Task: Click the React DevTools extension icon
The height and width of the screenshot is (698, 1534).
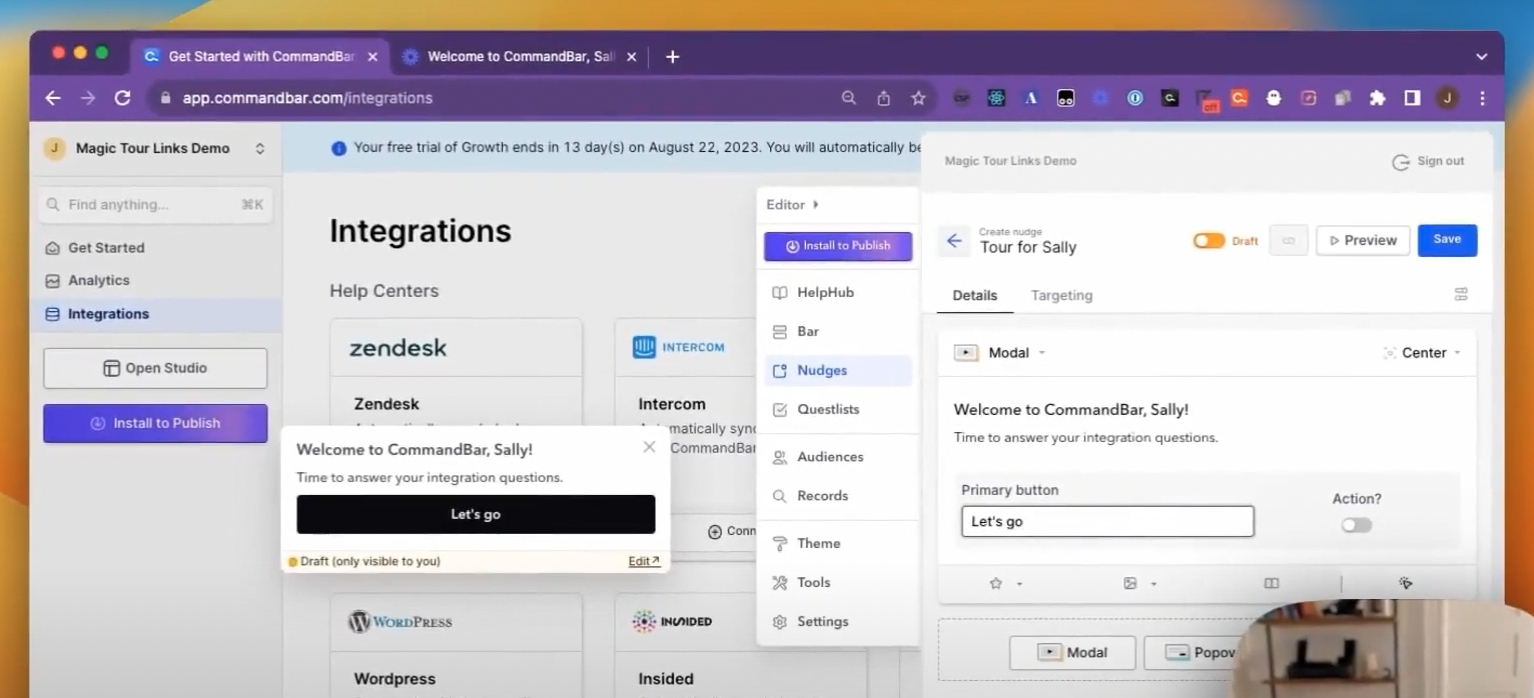Action: click(996, 98)
